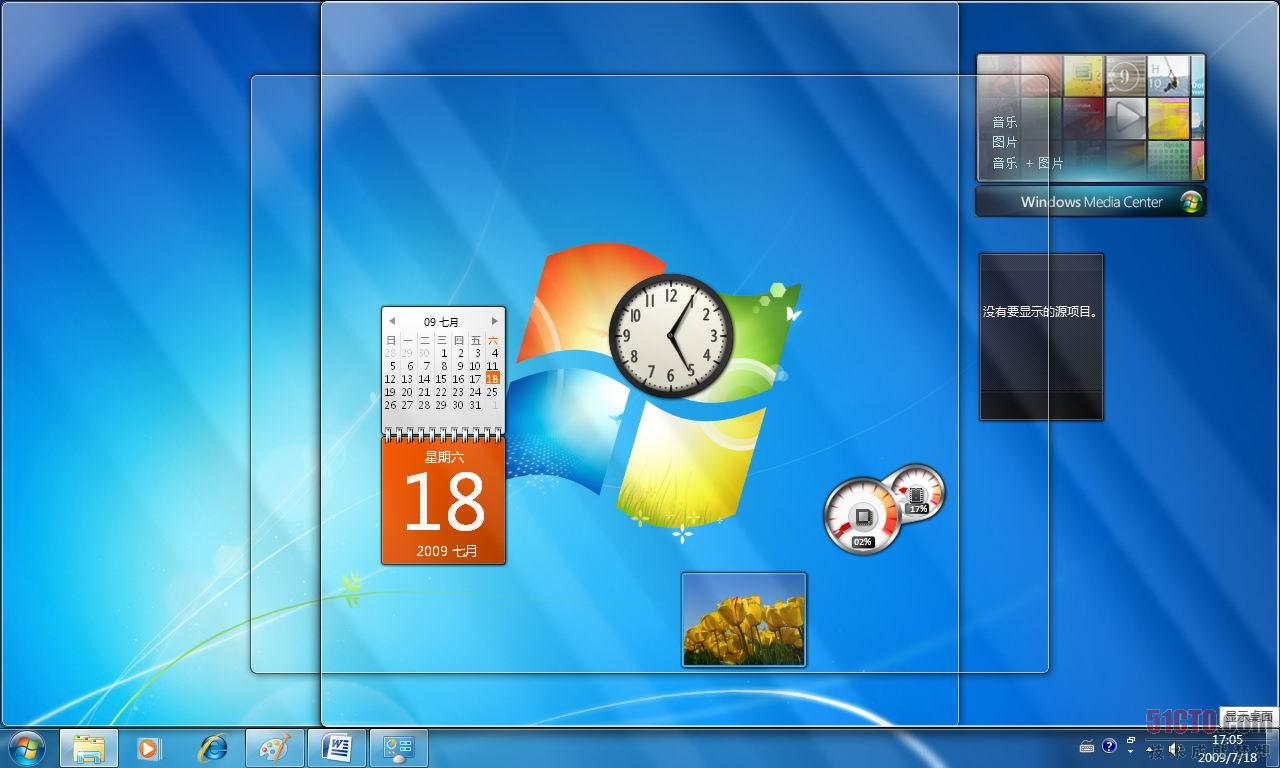
Task: Click the orange '星期六 18' day panel
Action: (443, 500)
